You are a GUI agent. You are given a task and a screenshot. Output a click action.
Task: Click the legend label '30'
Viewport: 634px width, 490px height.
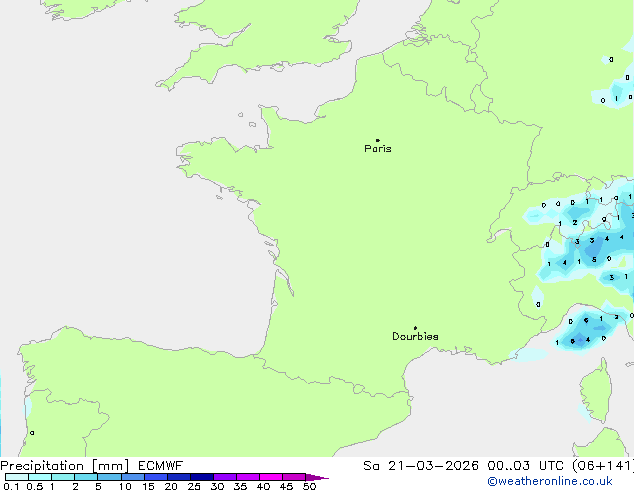coord(217,486)
